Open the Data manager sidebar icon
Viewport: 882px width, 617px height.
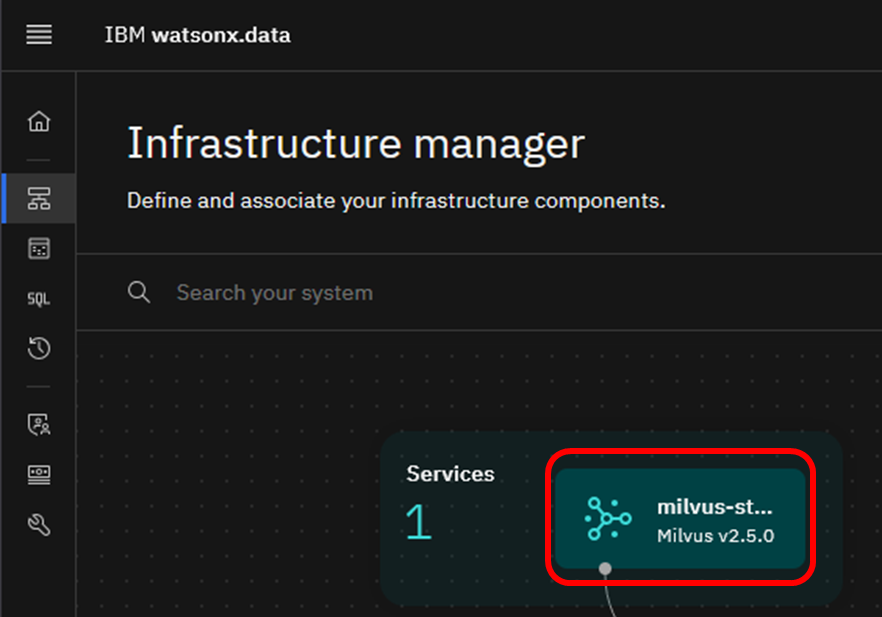(x=39, y=249)
